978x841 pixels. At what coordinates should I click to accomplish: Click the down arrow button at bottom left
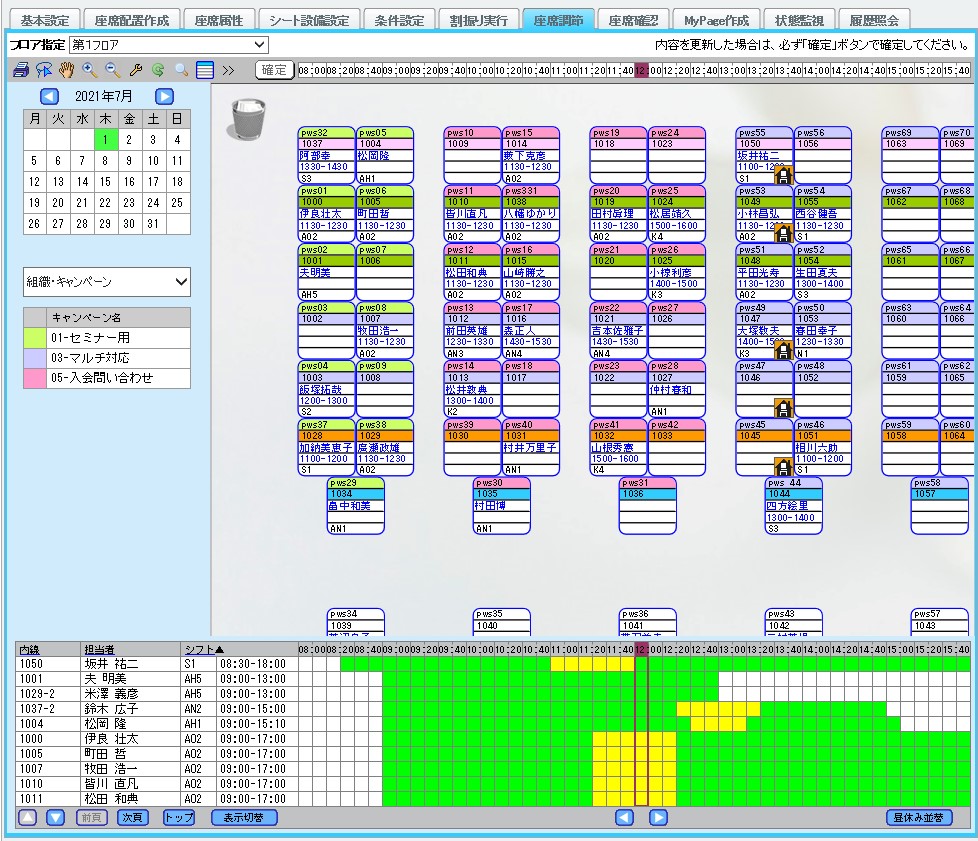(x=56, y=817)
